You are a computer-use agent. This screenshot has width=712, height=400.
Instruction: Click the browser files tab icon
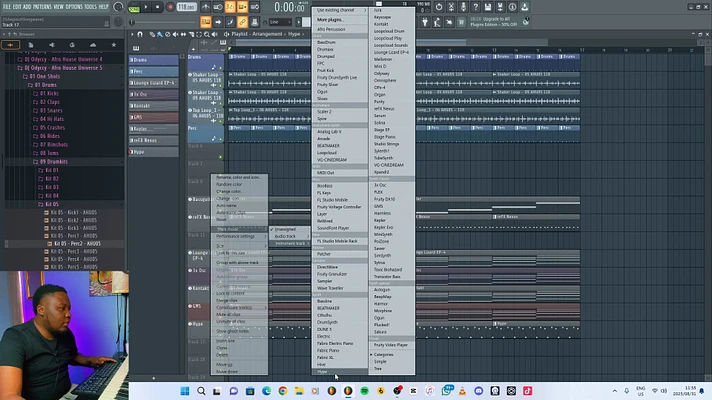click(x=31, y=45)
